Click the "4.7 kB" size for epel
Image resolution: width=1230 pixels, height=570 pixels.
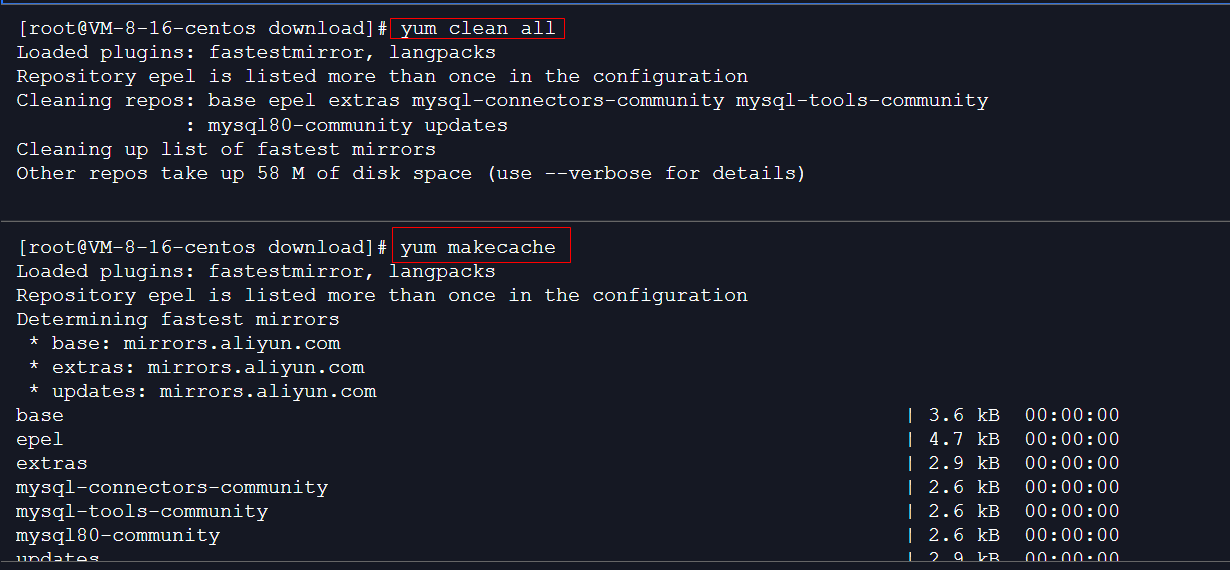coord(964,440)
